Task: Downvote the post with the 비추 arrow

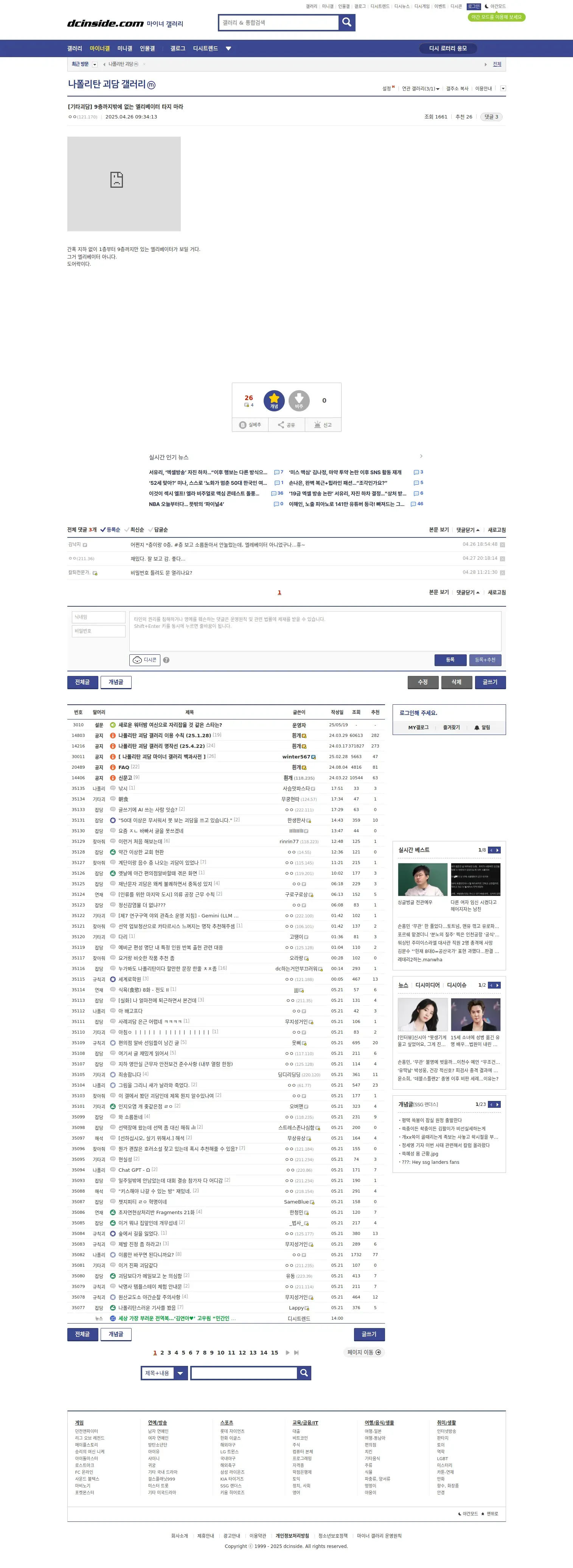Action: [x=299, y=400]
